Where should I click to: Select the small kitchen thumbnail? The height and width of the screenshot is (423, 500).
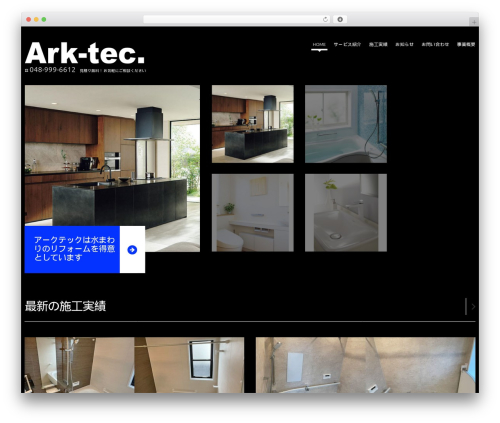(253, 124)
